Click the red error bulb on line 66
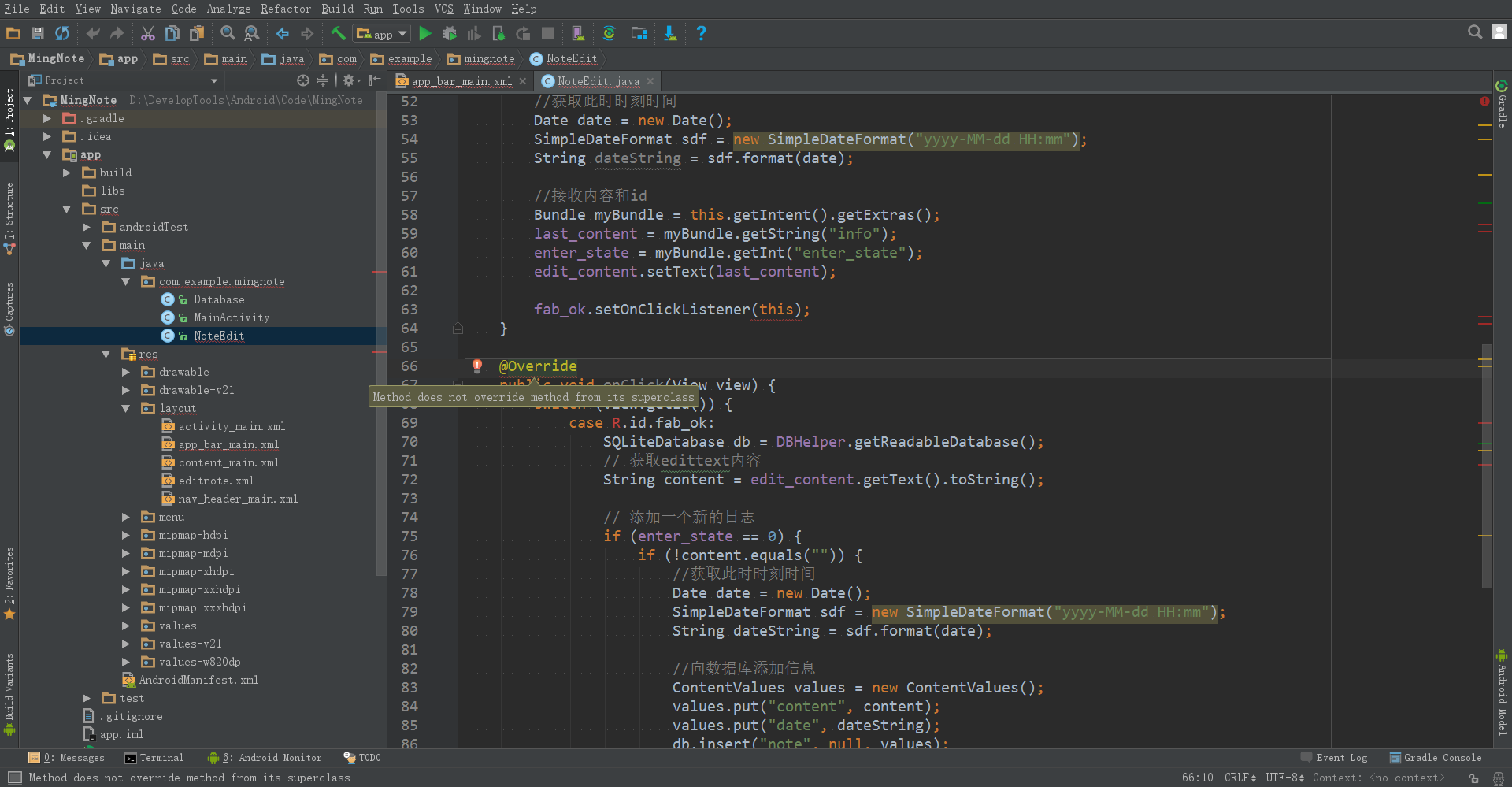 [477, 366]
